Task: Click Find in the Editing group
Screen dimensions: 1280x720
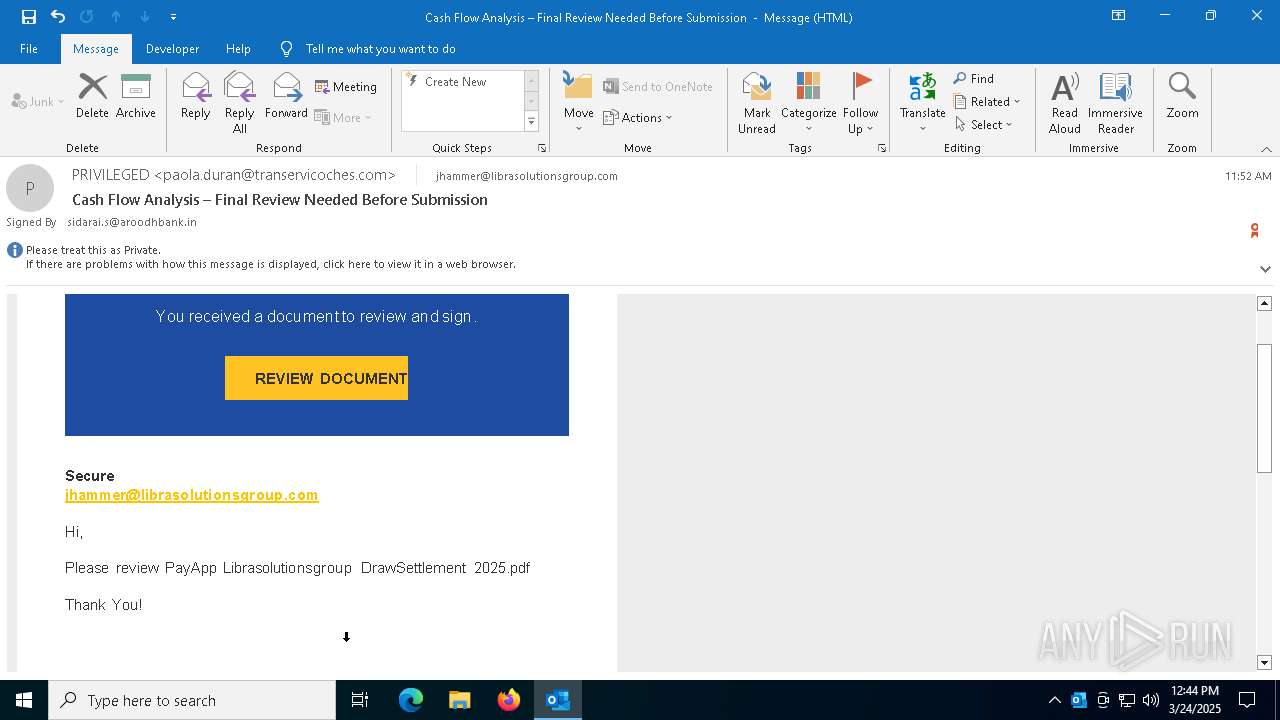Action: point(974,79)
